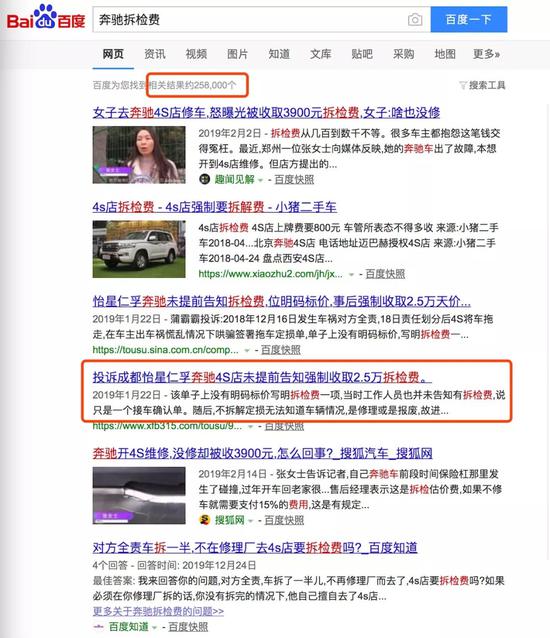Expand dropdown arrow after xfb315.com URL

click(x=251, y=426)
